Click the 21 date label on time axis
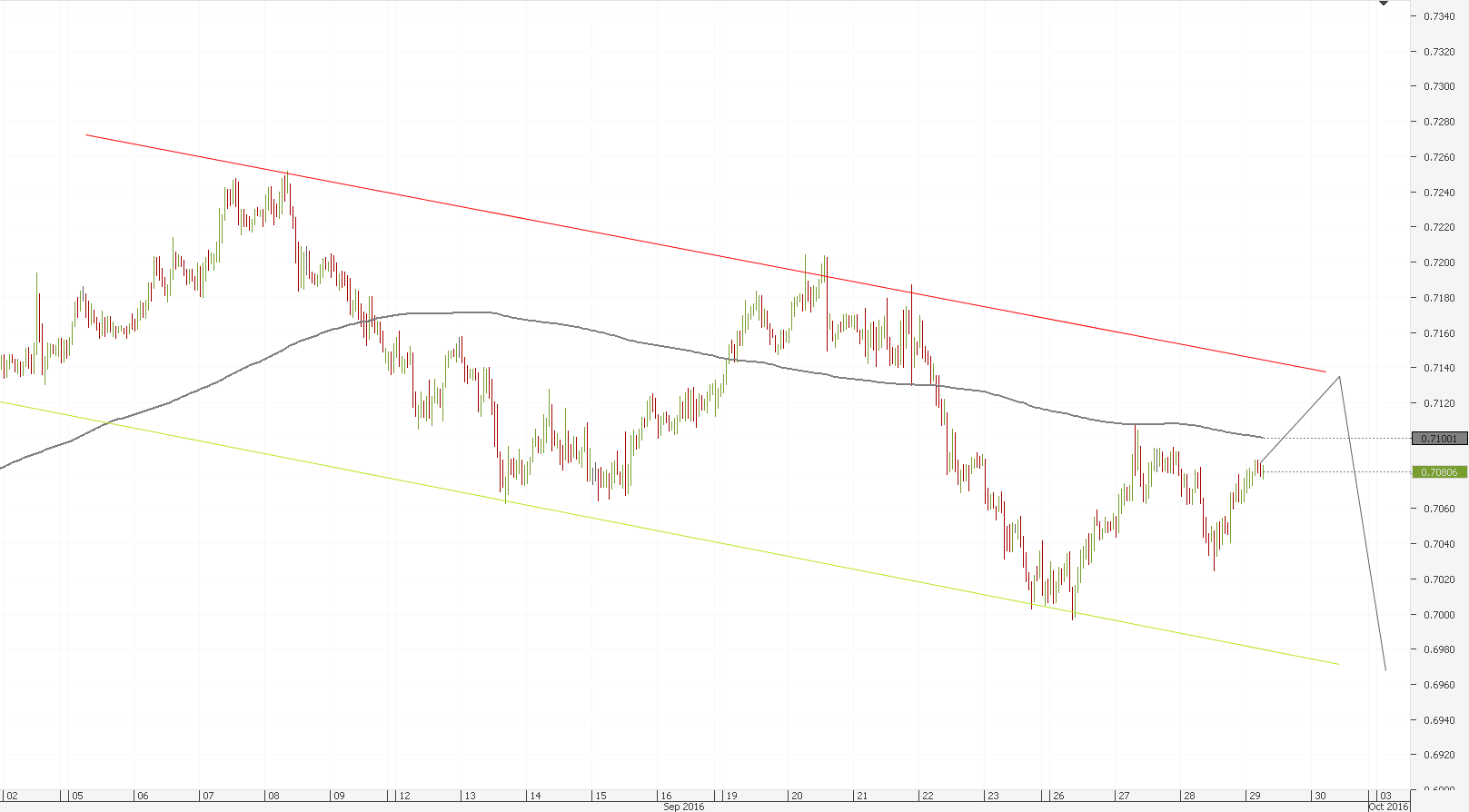 [x=862, y=796]
